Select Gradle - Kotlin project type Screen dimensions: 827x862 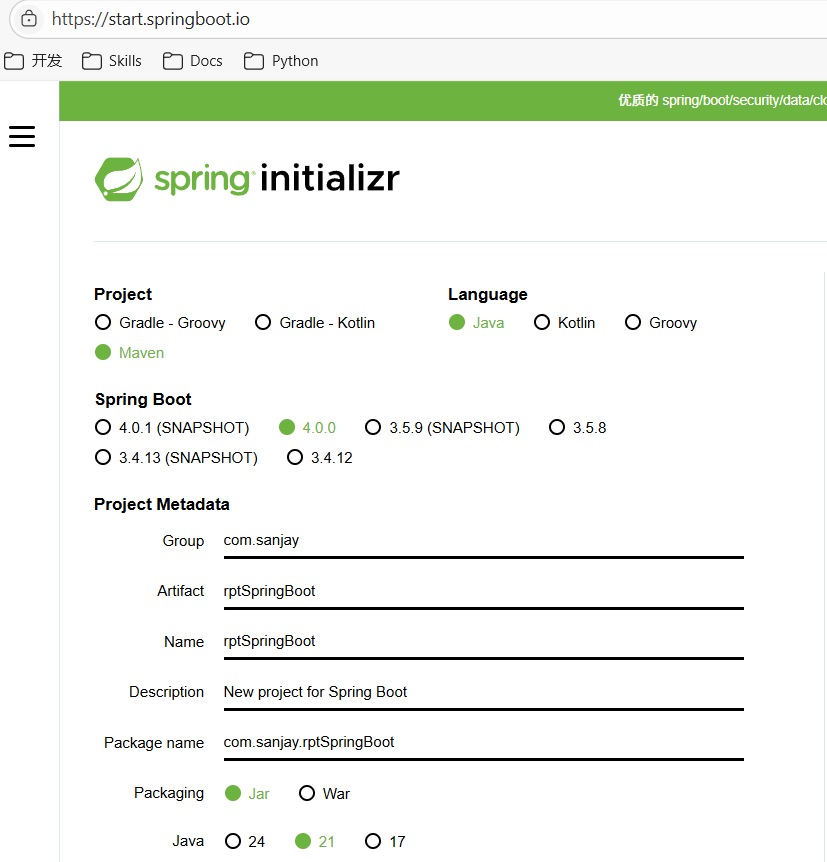315,323
